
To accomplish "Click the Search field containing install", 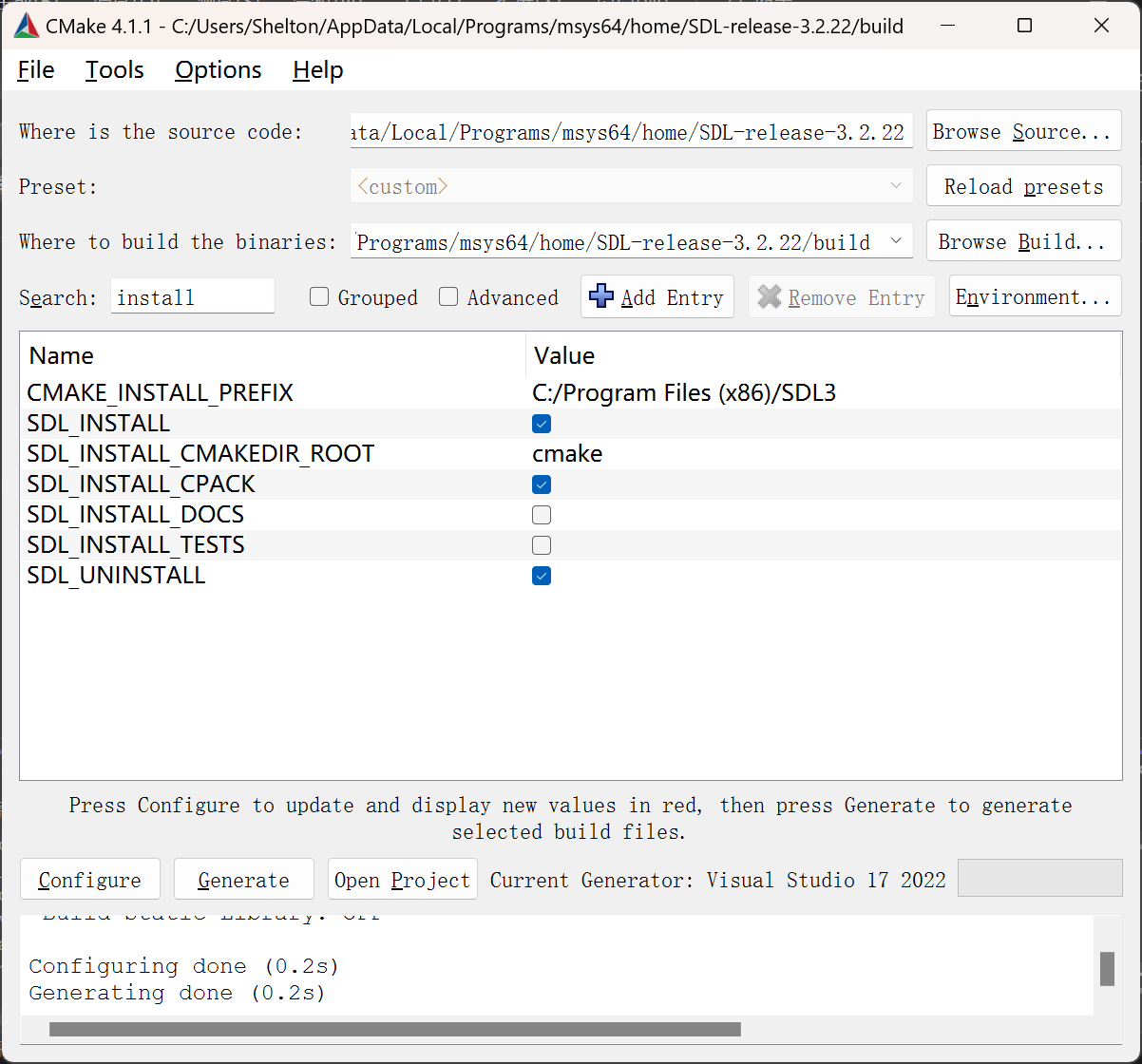I will (192, 297).
